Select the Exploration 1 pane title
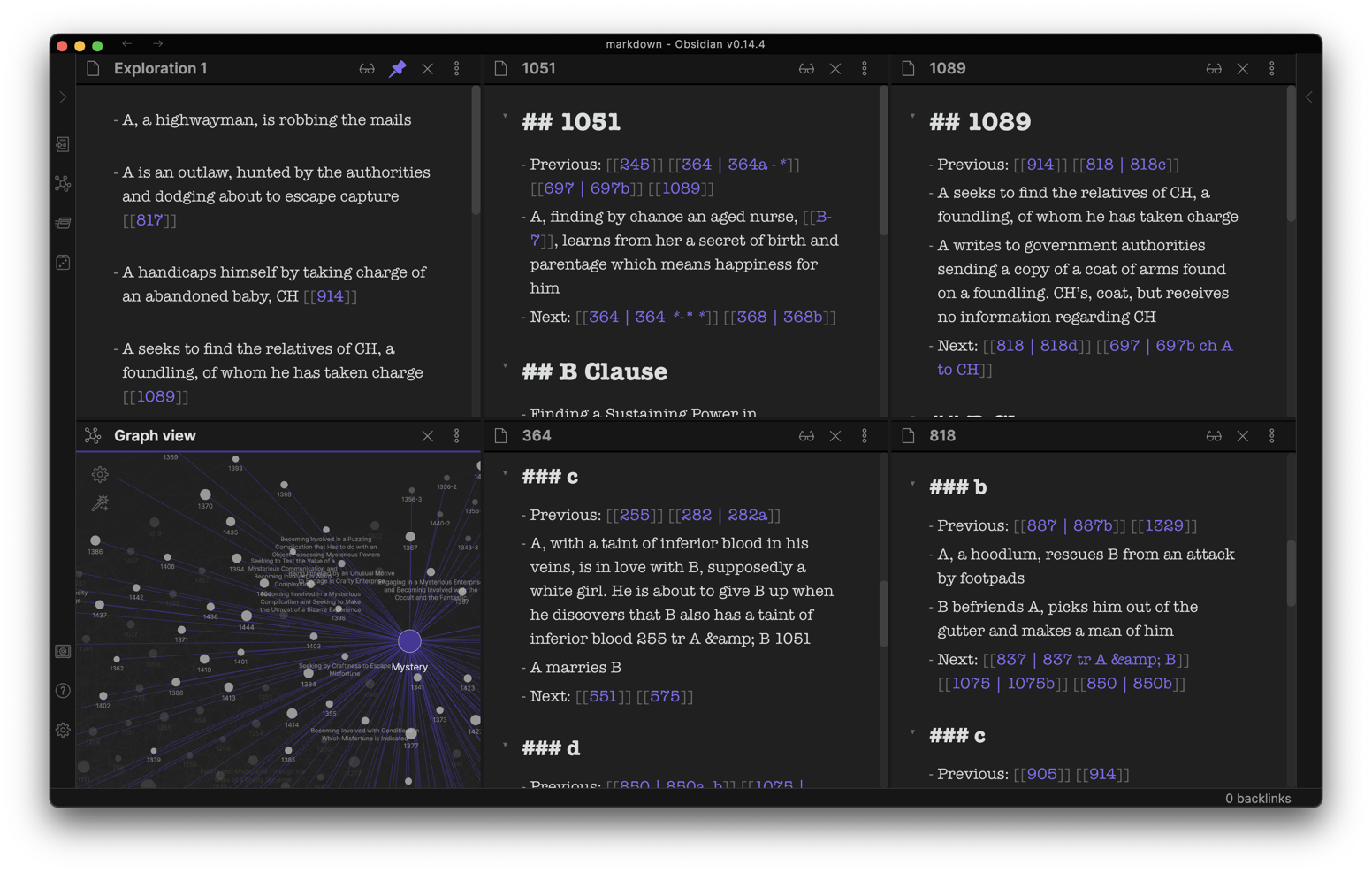The width and height of the screenshot is (1372, 873). click(161, 68)
